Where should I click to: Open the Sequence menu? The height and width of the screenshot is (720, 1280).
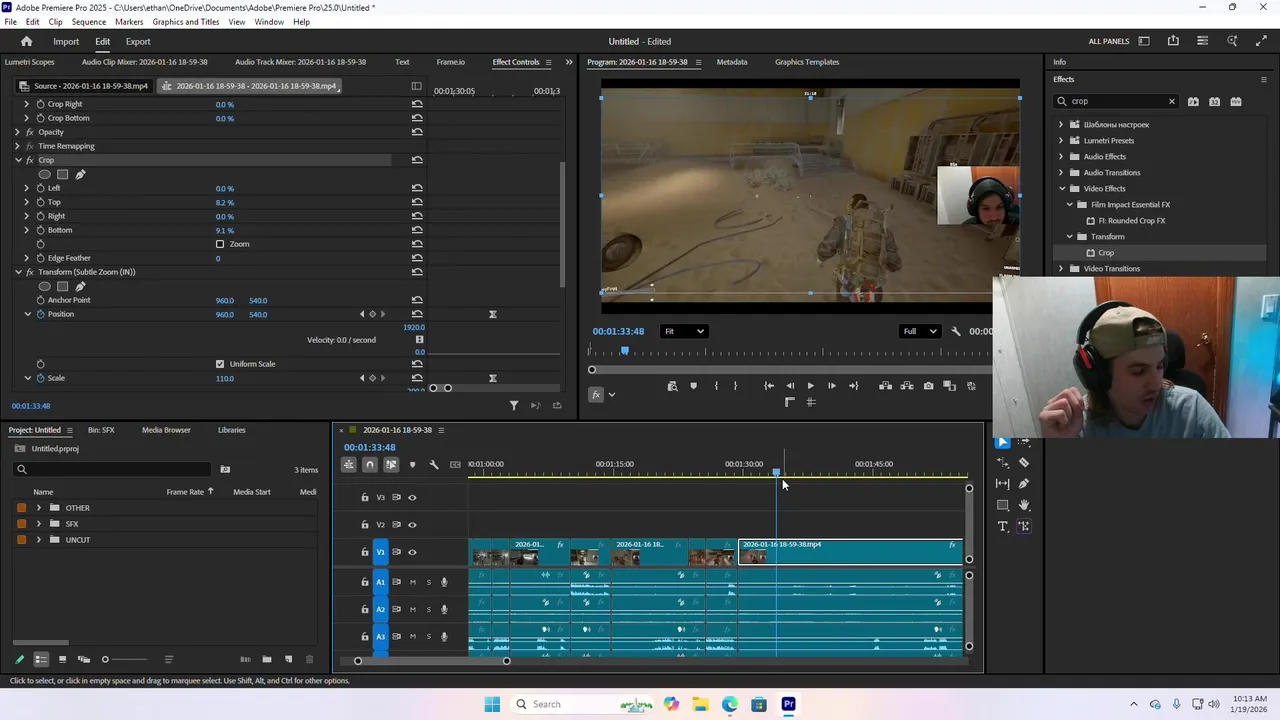89,21
